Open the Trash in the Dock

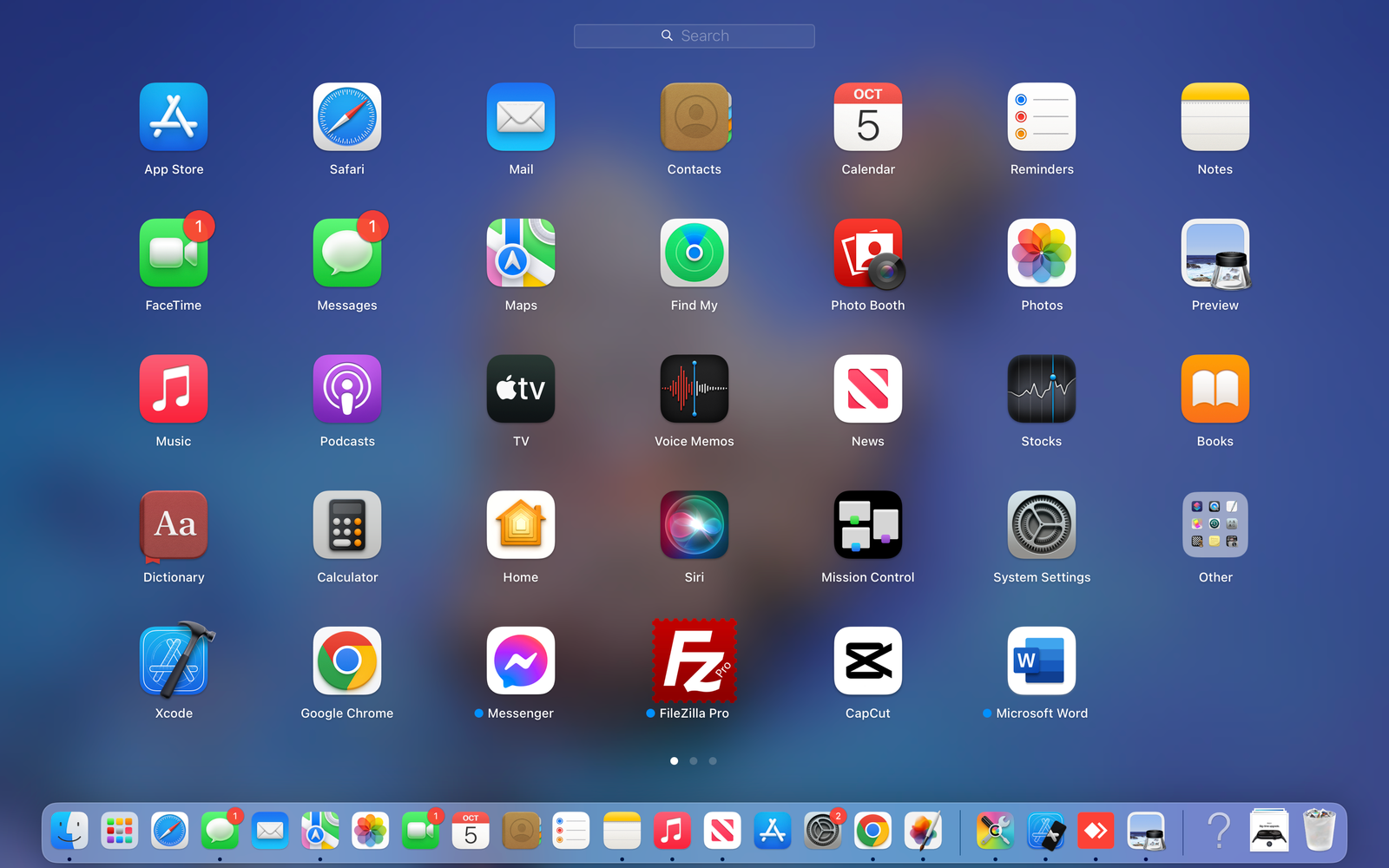tap(1320, 830)
